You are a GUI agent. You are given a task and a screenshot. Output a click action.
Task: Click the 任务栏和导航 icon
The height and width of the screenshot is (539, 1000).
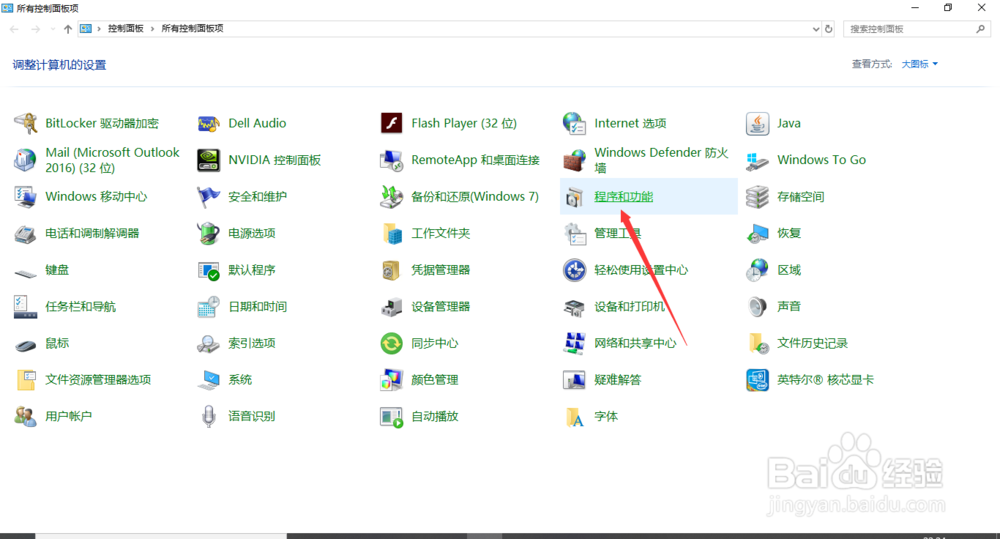point(26,307)
